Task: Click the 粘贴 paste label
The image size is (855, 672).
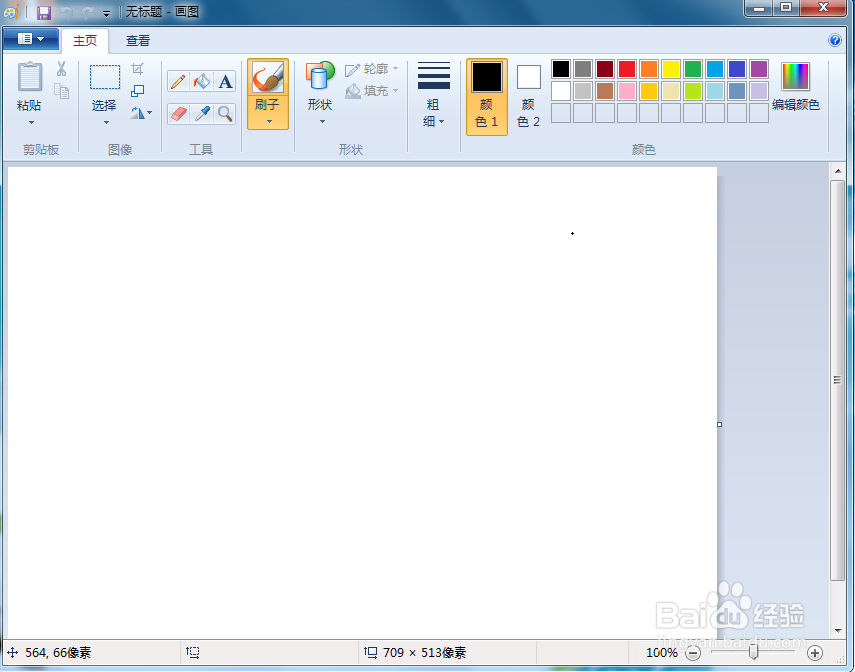Action: tap(29, 105)
